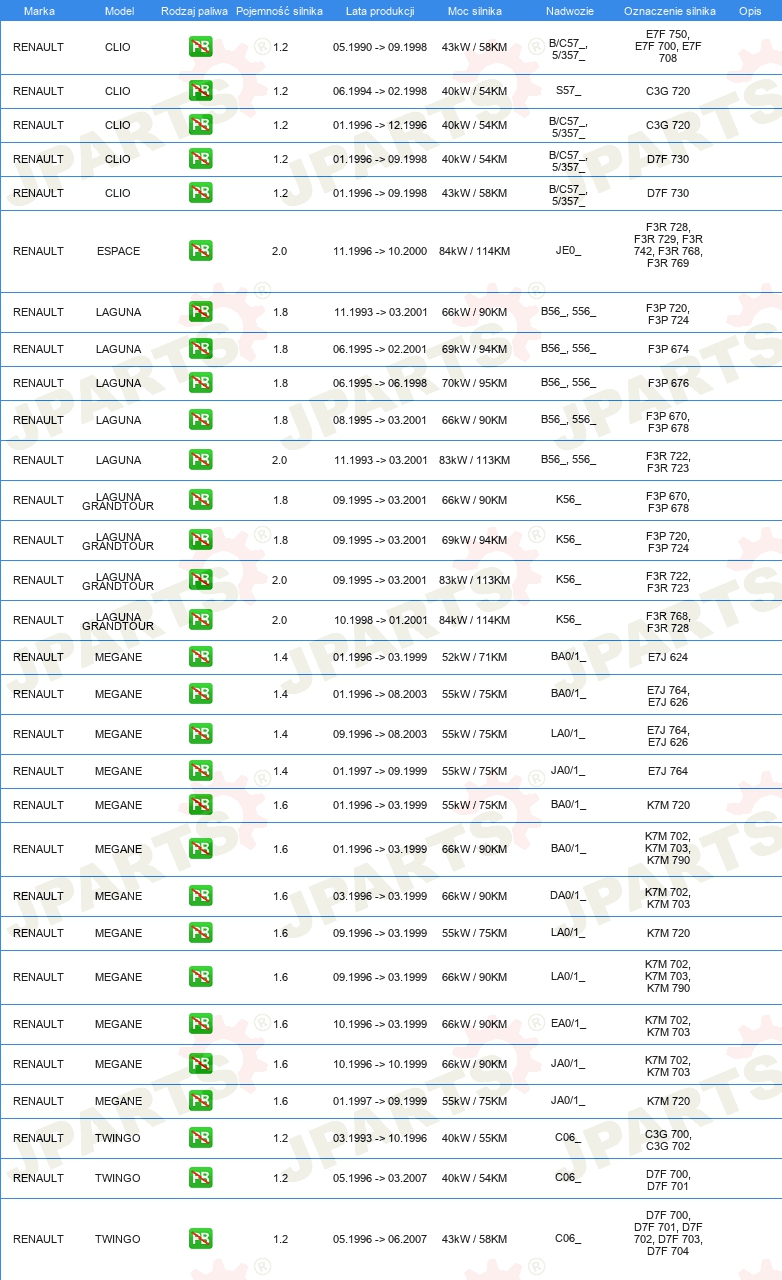This screenshot has height=1280, width=782.
Task: Click the C3G 700, C3G 702 engine codes
Action: click(668, 1140)
